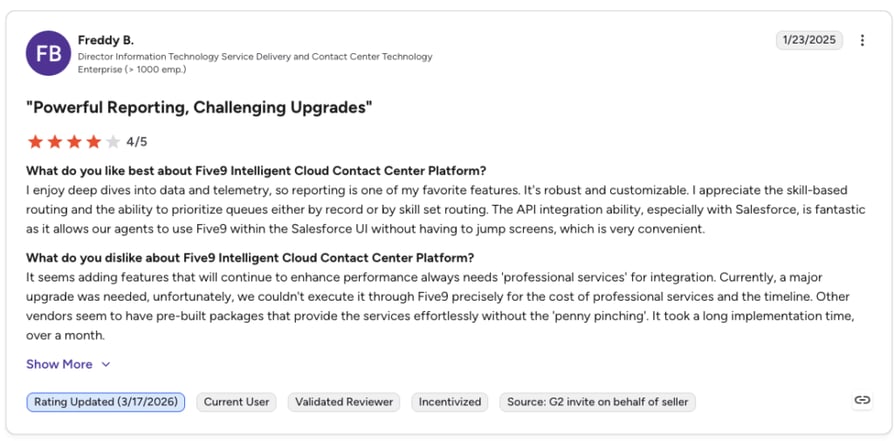Screen dimensions: 894x441
Task: Click the second rating star
Action: pos(55,141)
